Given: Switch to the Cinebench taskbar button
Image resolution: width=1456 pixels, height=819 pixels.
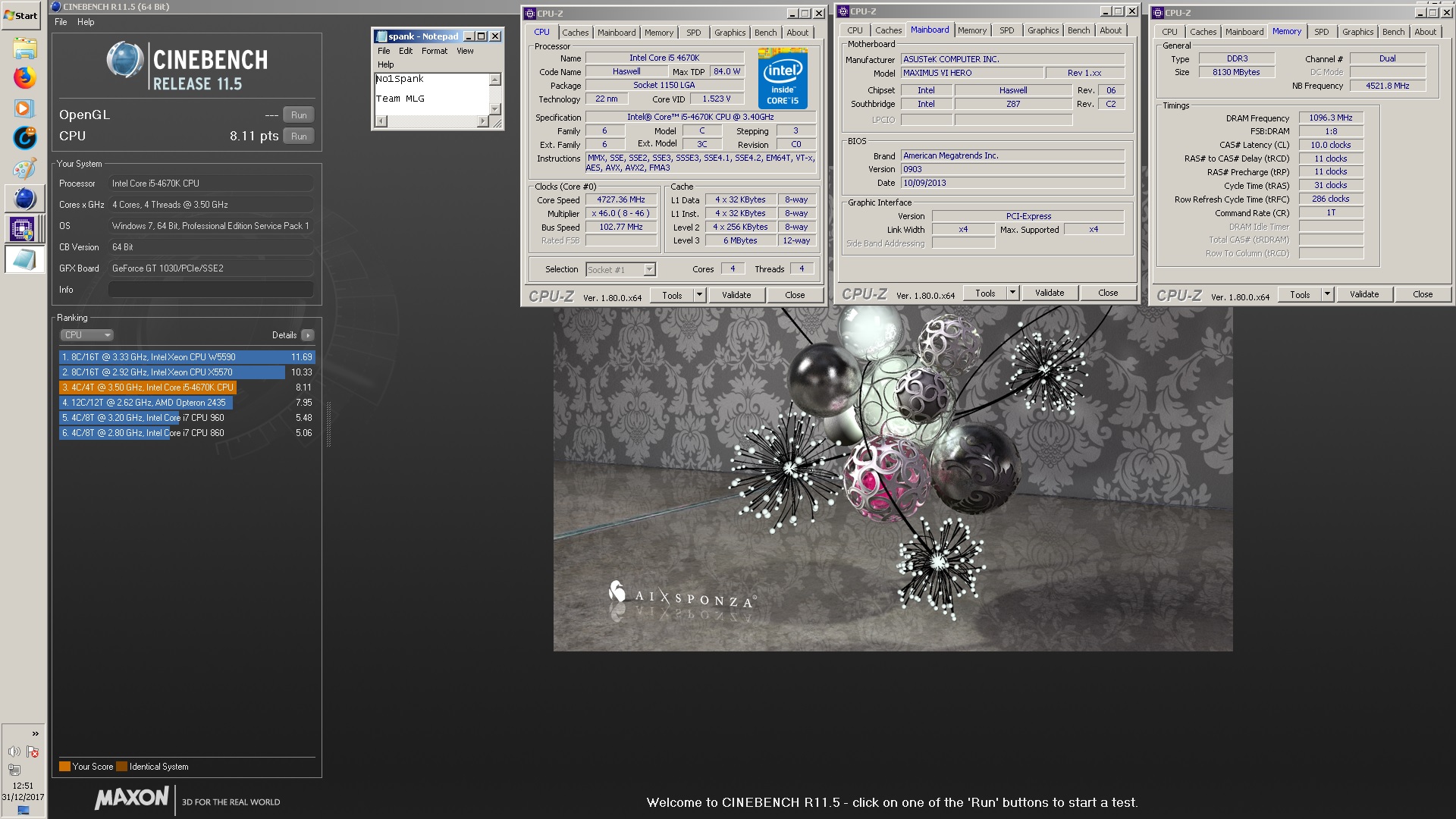Looking at the screenshot, I should pos(24,199).
